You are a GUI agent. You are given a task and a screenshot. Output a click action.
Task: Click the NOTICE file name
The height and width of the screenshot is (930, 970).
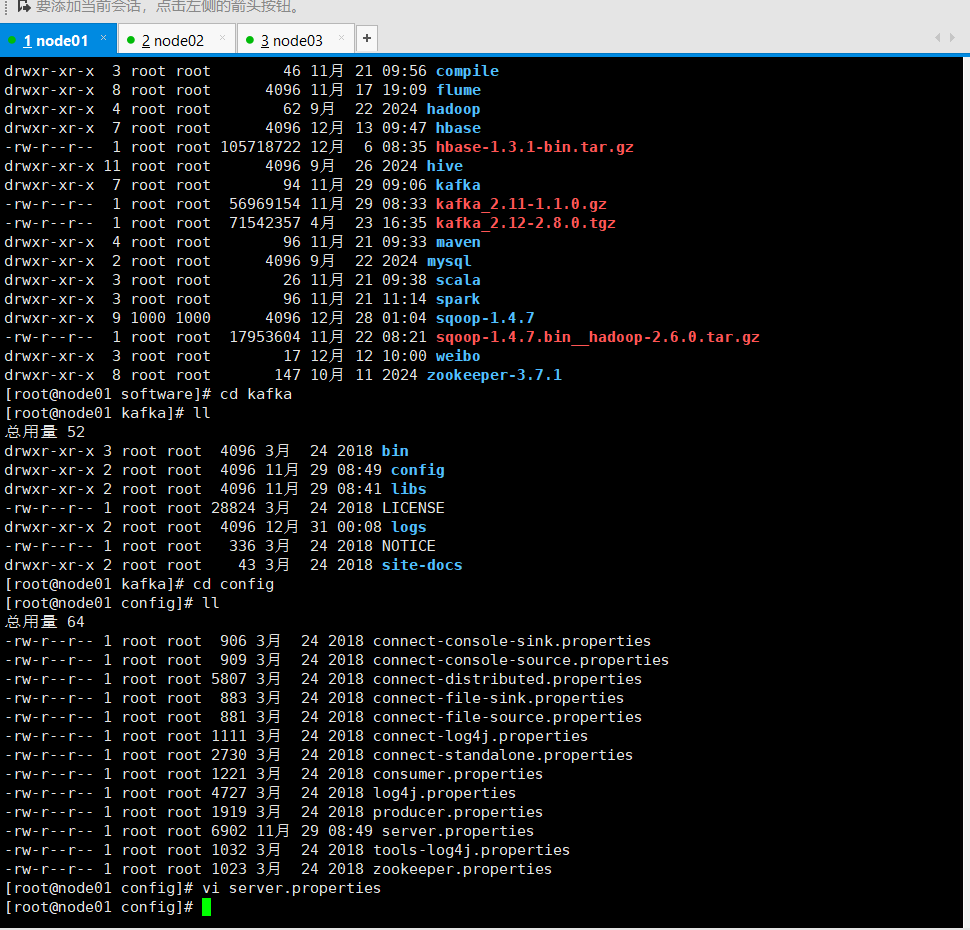(408, 546)
